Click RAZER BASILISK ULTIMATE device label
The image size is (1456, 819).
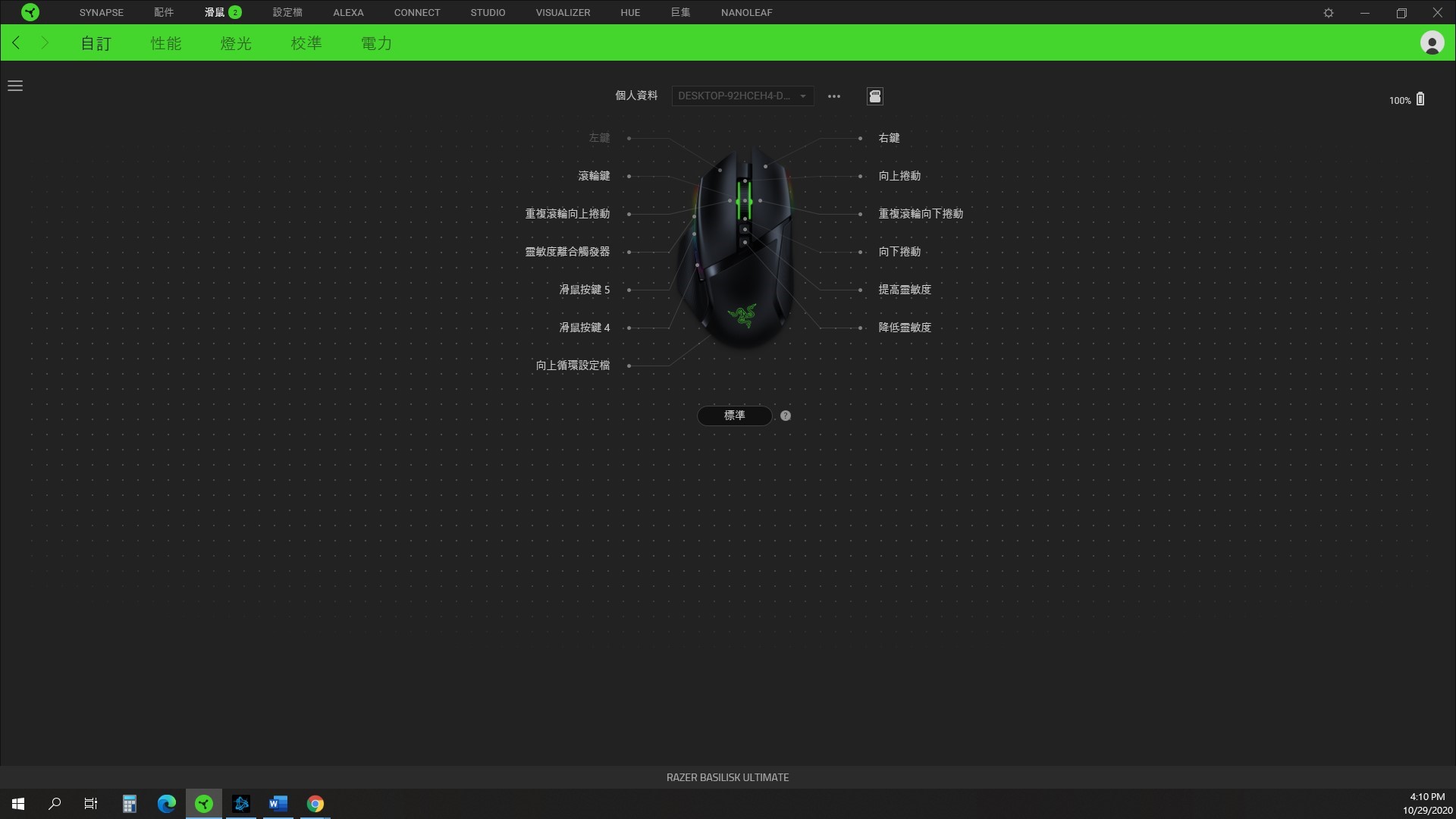(727, 777)
